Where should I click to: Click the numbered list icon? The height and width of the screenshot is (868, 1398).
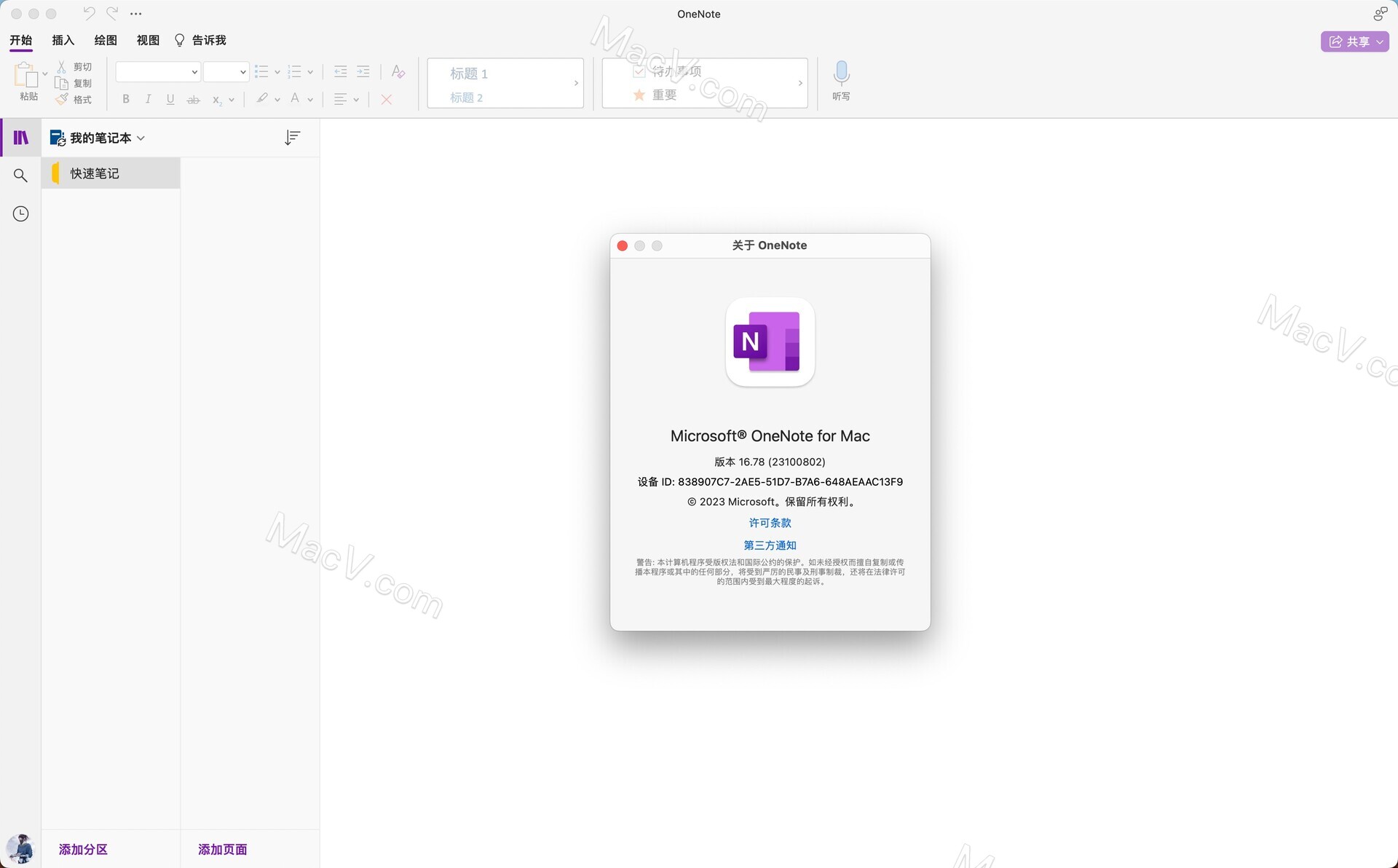click(294, 71)
